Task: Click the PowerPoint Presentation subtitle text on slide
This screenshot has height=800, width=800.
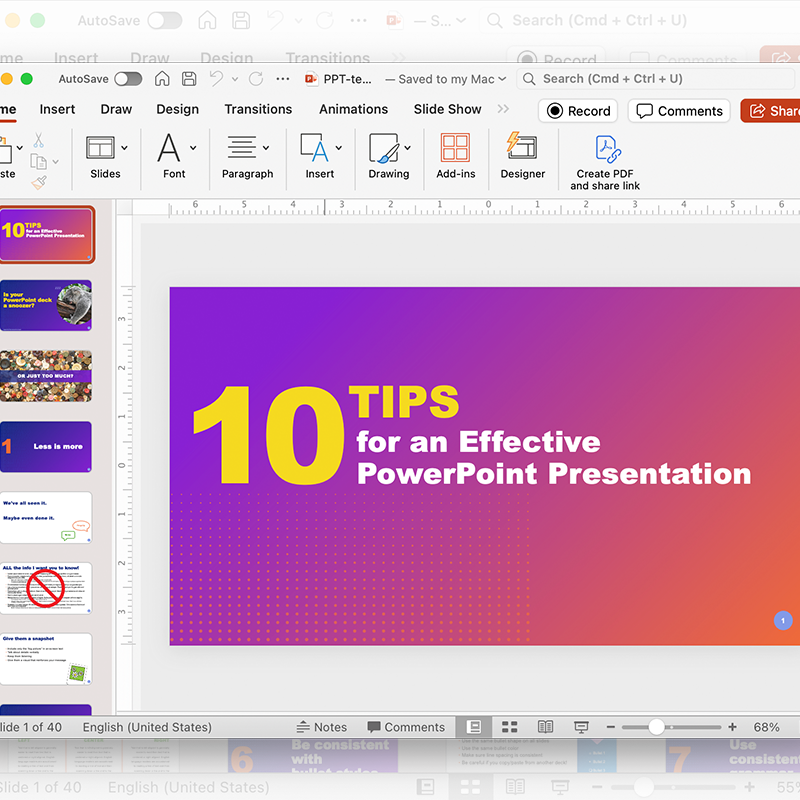Action: click(554, 473)
